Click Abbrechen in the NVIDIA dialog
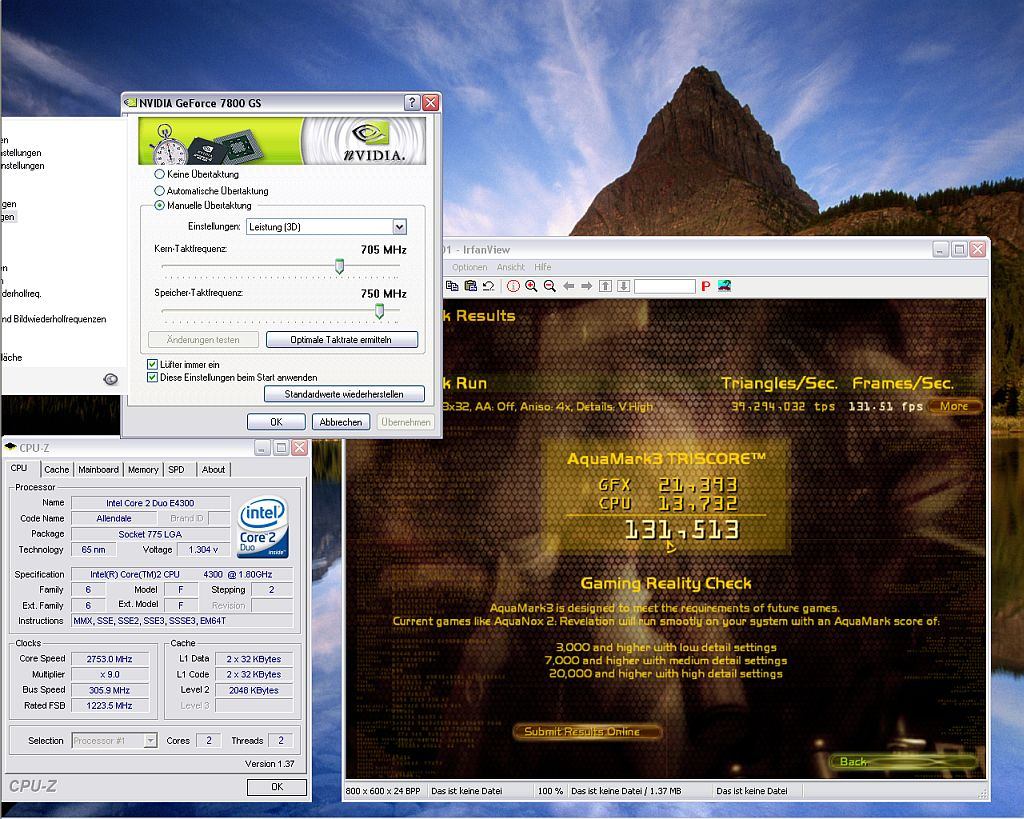The image size is (1024, 819). click(x=341, y=422)
